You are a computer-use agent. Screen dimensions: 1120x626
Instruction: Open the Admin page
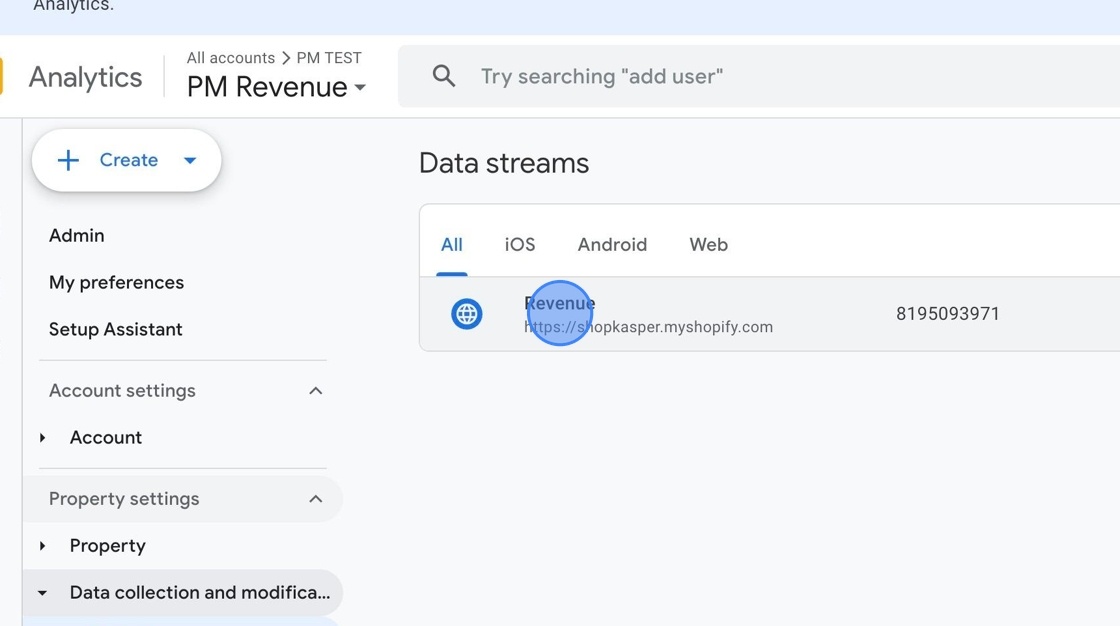[77, 235]
